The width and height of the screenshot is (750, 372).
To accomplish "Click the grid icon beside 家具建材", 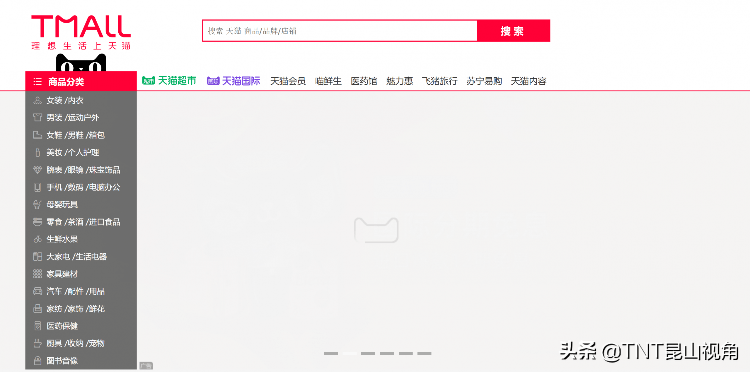I will [37, 274].
